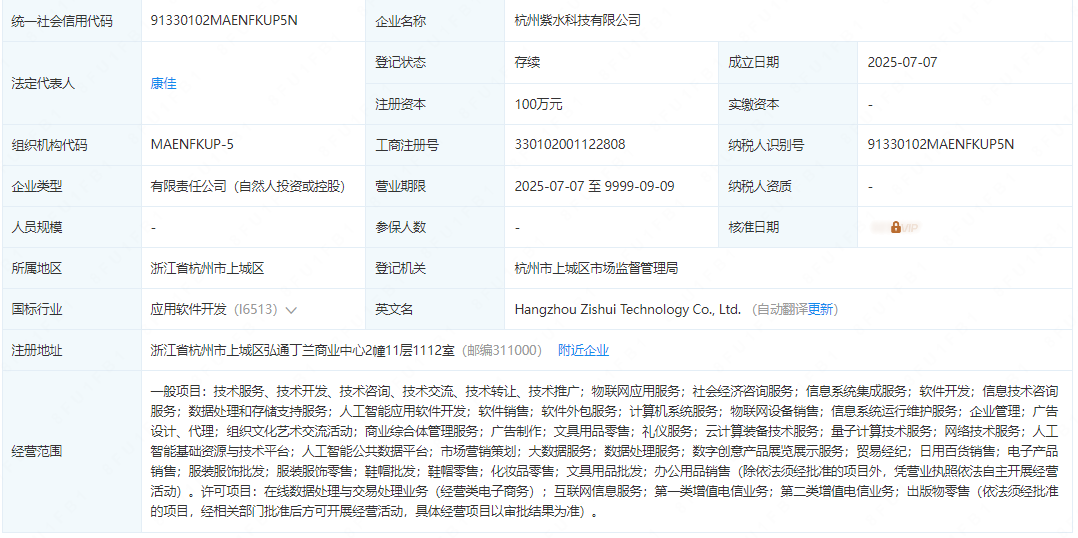Select the English name Hangzhou Zishui Technology text

[627, 310]
